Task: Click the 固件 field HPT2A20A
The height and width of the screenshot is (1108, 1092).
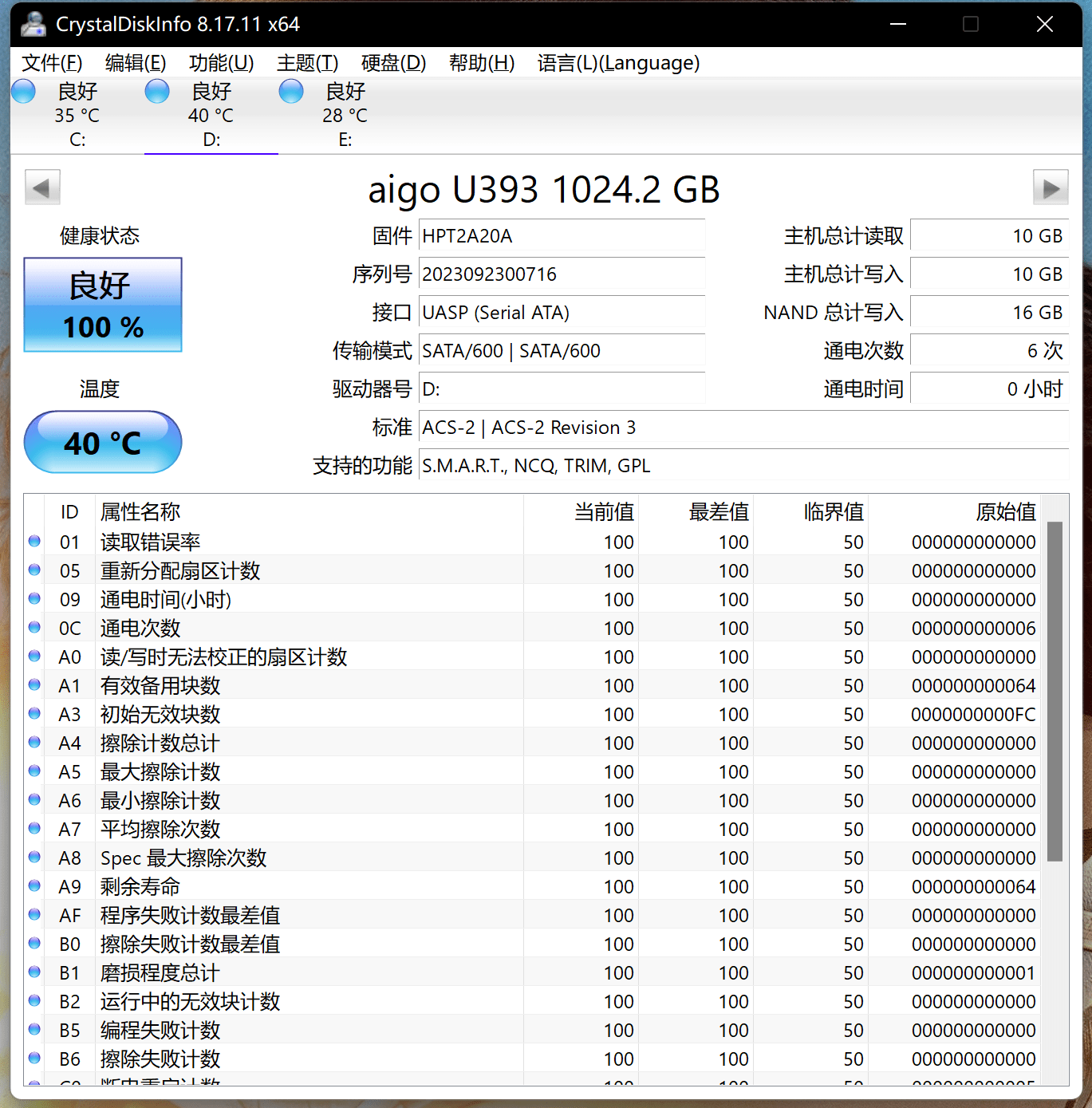Action: pos(562,236)
